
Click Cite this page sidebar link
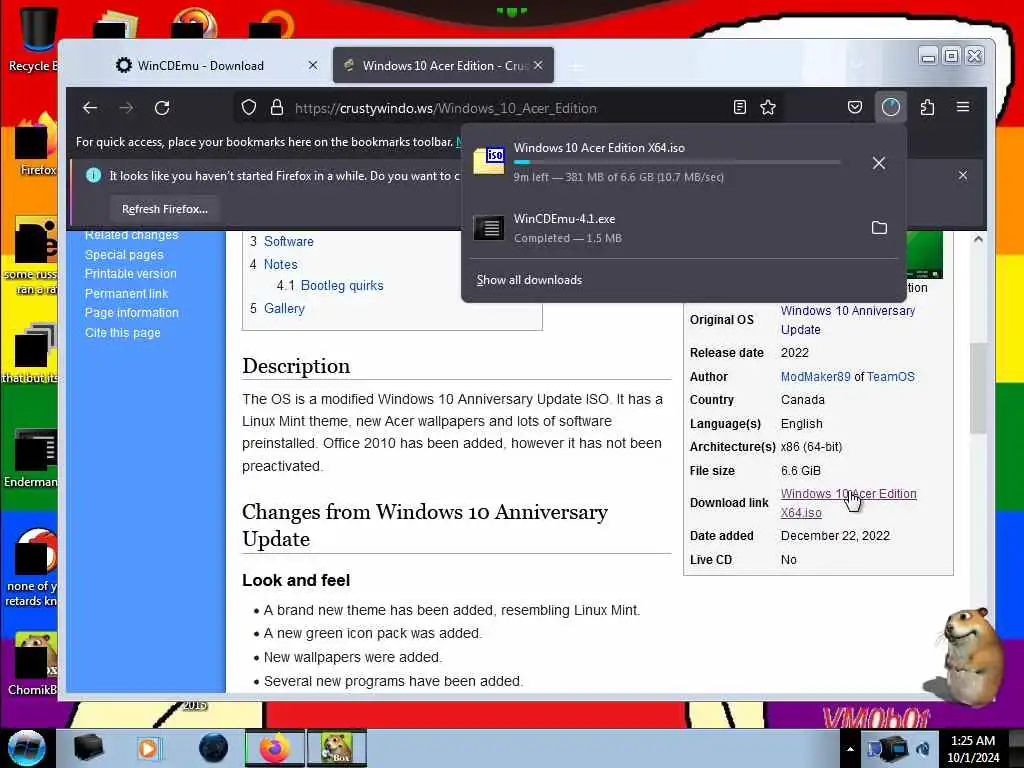[122, 332]
